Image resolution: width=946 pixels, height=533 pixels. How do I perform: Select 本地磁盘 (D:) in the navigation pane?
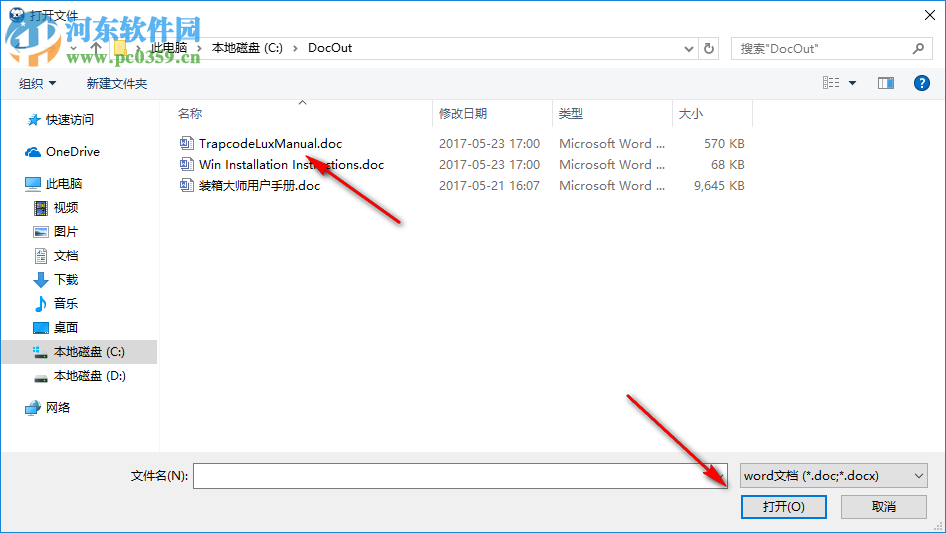(90, 376)
